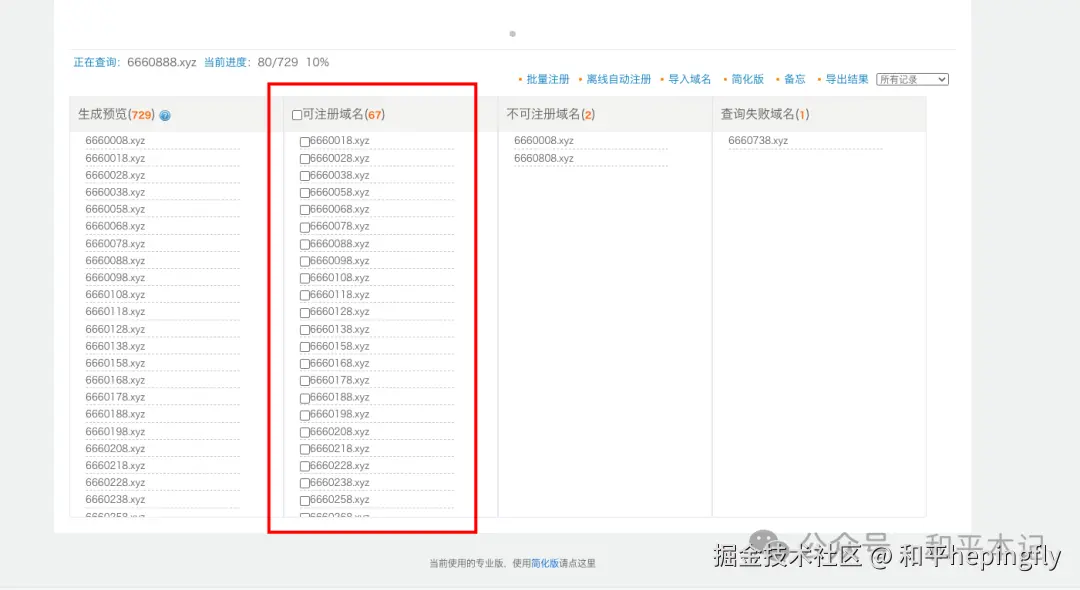Switch to 简化版 in the toolbar links
This screenshot has height=590, width=1080.
pyautogui.click(x=747, y=79)
